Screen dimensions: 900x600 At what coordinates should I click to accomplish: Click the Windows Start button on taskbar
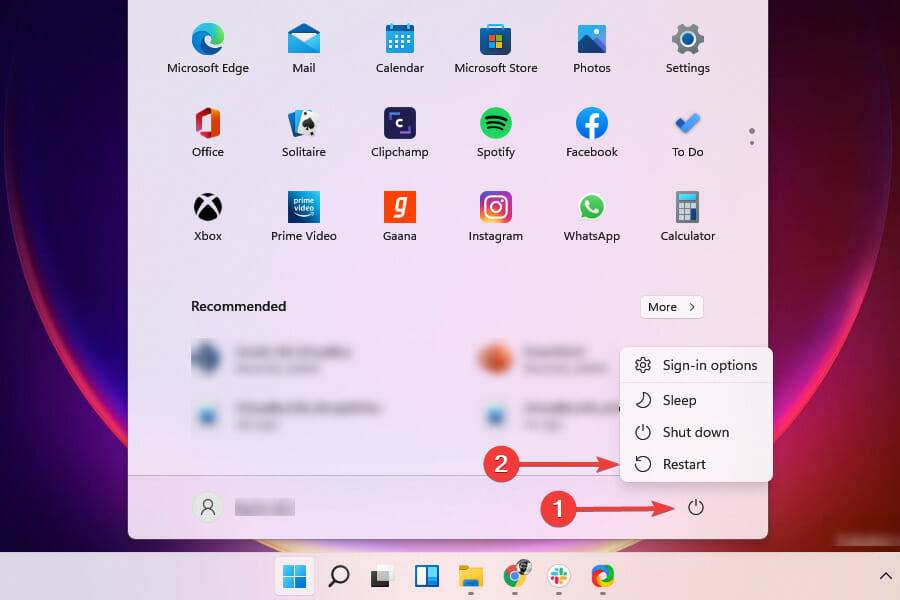294,576
